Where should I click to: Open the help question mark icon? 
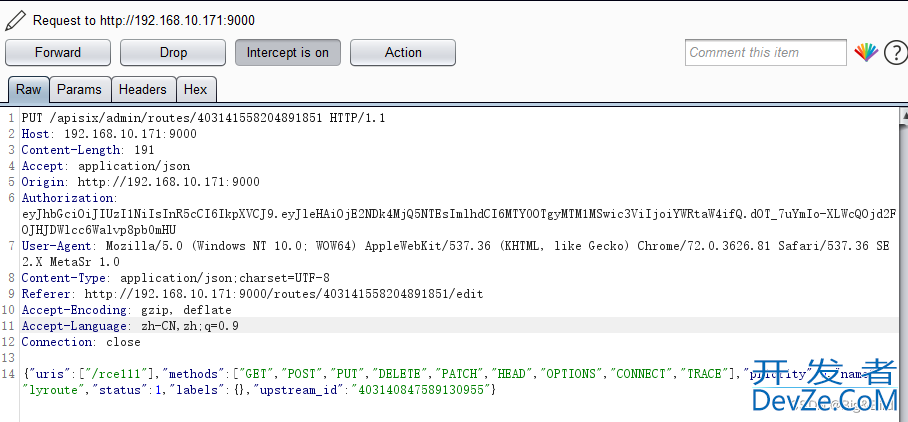tap(896, 53)
